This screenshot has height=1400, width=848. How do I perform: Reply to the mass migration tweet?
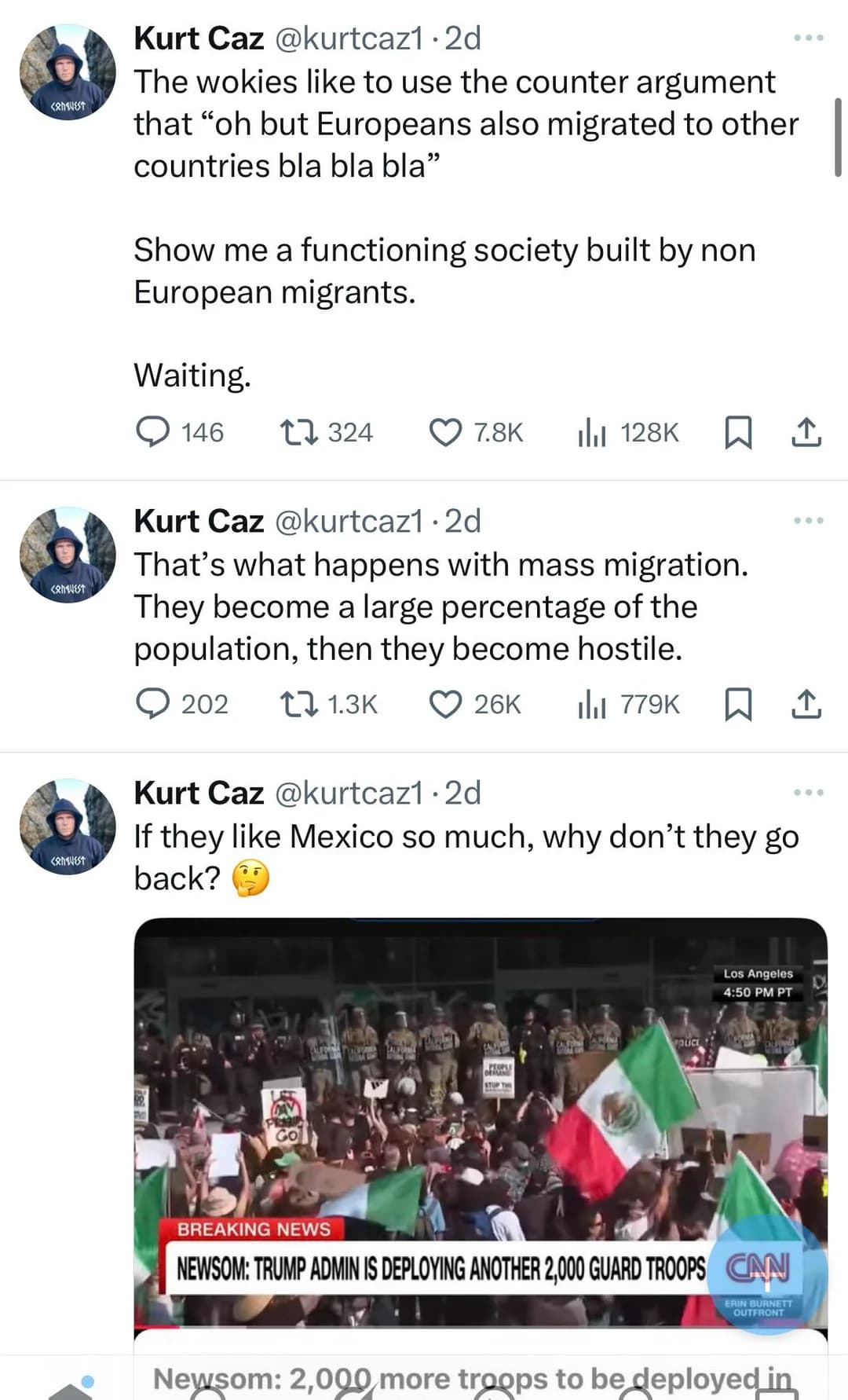(152, 704)
